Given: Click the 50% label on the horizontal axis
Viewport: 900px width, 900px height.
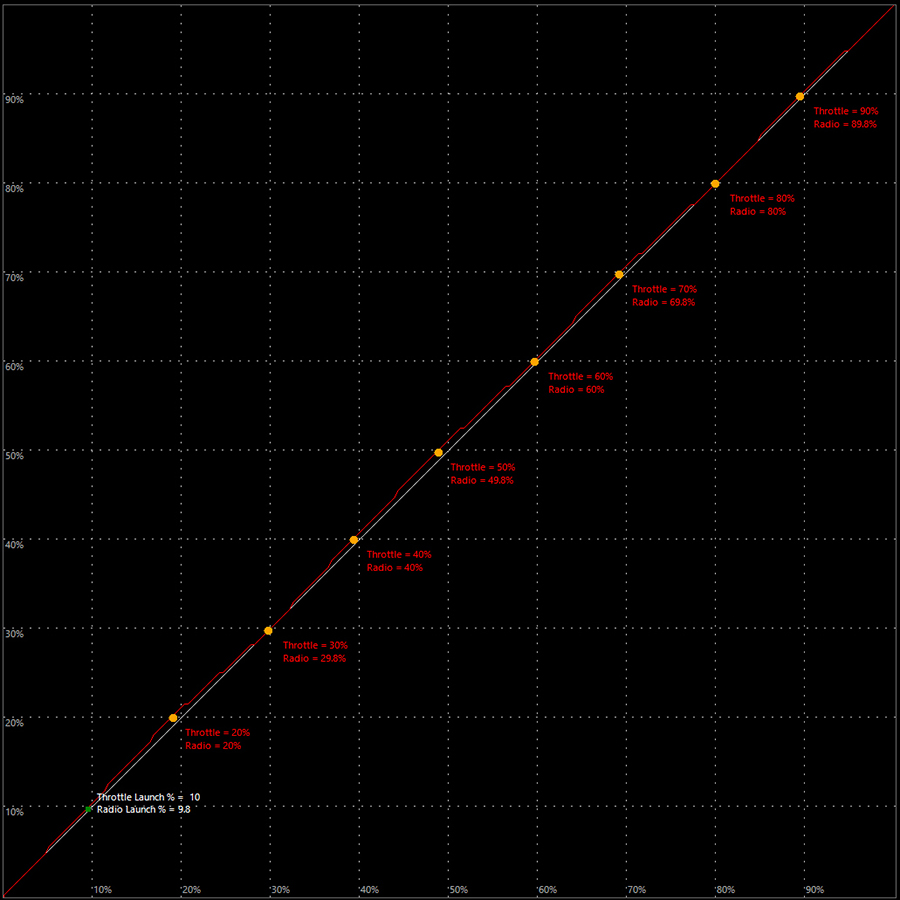Looking at the screenshot, I should [459, 890].
